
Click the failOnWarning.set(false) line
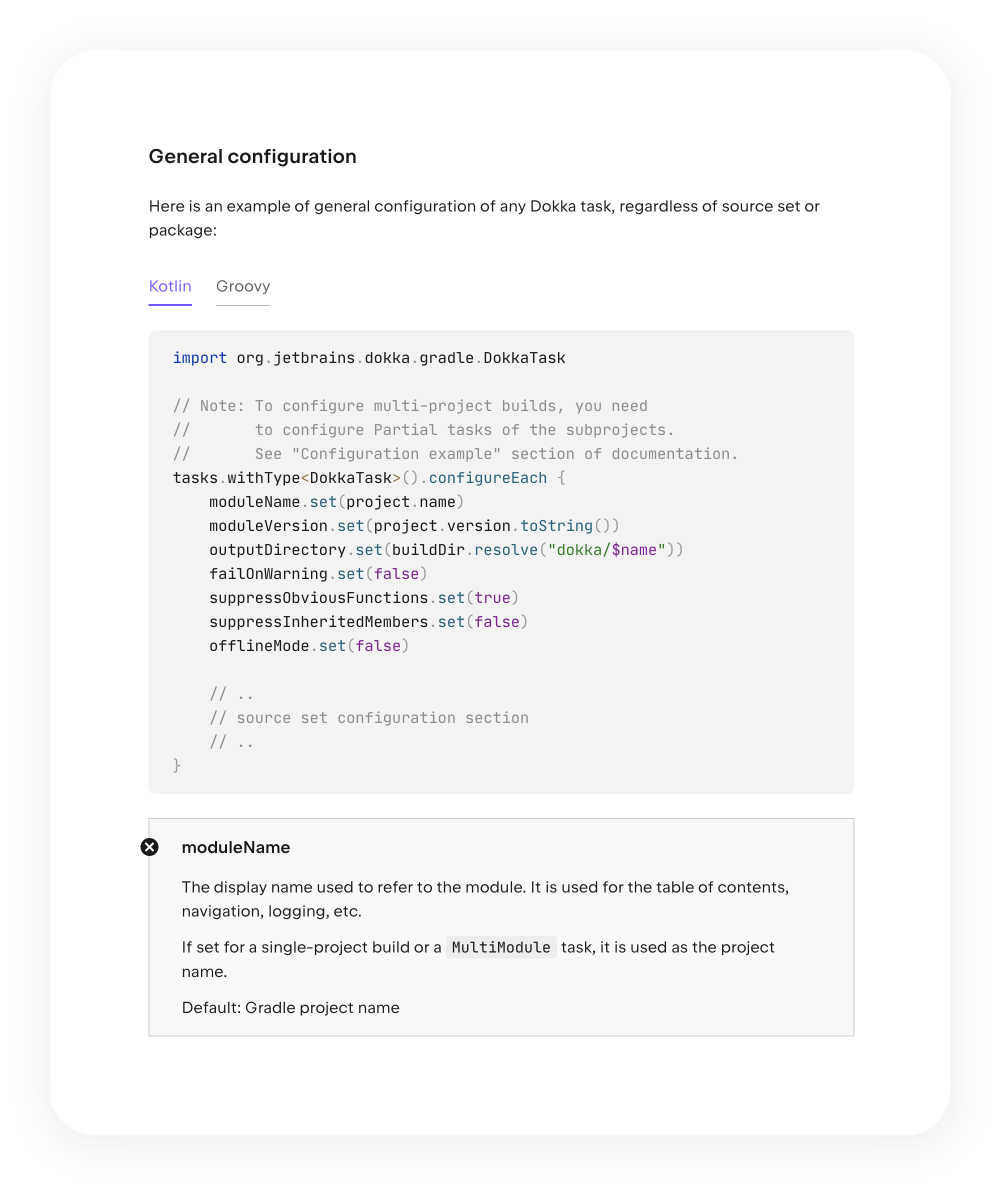click(x=318, y=574)
